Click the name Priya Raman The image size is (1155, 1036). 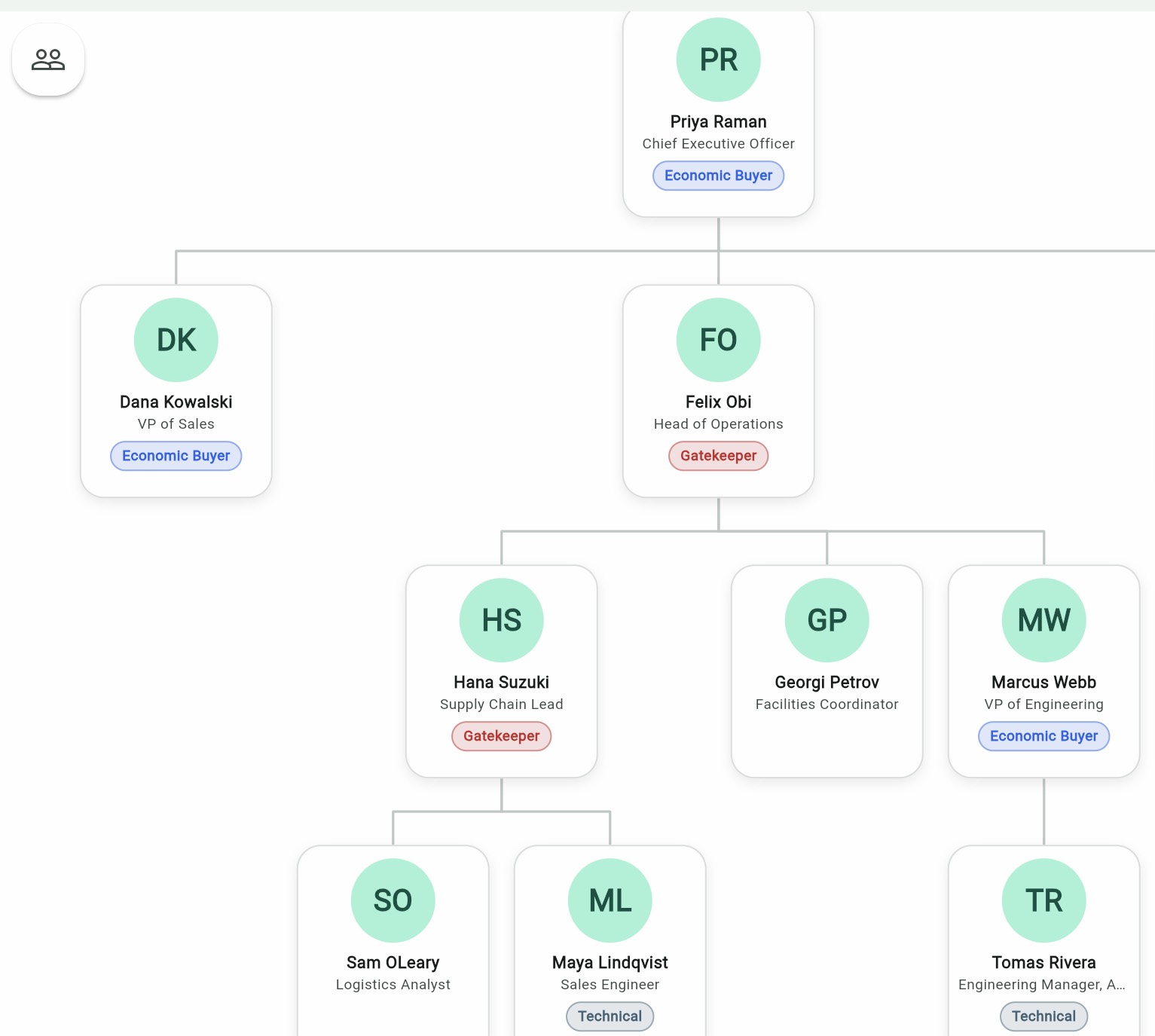point(719,122)
